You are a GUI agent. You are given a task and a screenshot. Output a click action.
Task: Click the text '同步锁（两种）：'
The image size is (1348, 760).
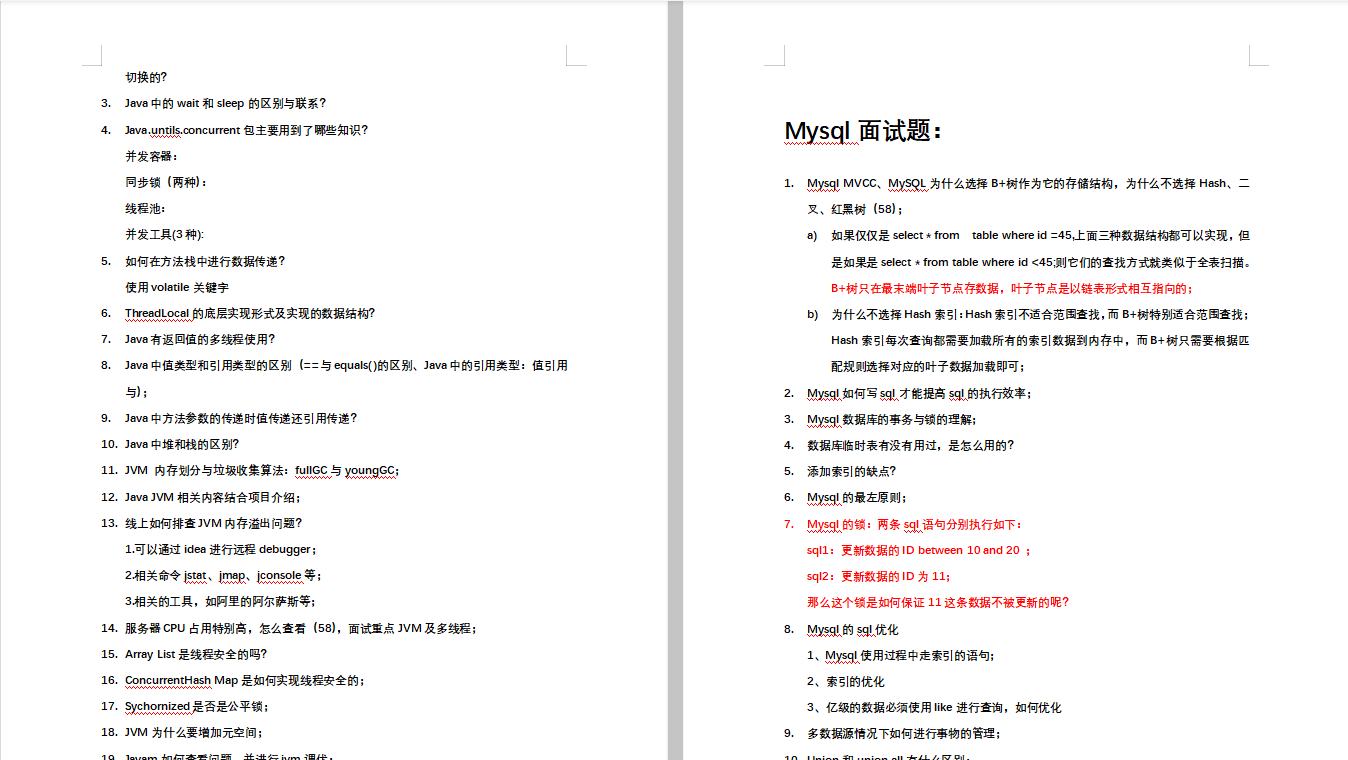[167, 182]
